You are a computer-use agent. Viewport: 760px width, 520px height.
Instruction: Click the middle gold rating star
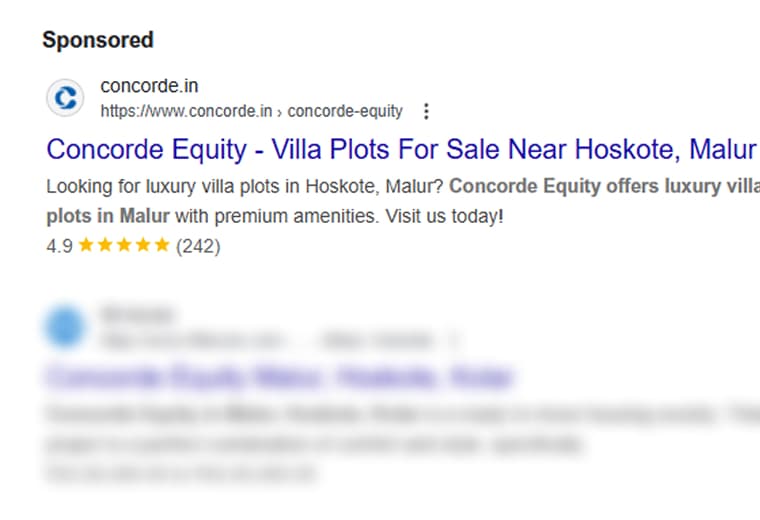[124, 245]
